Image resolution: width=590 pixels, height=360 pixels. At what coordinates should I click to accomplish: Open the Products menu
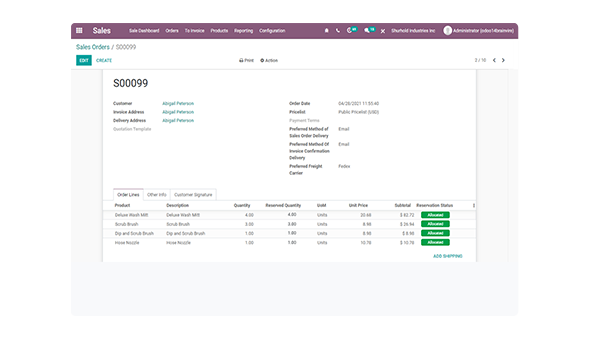coord(219,31)
